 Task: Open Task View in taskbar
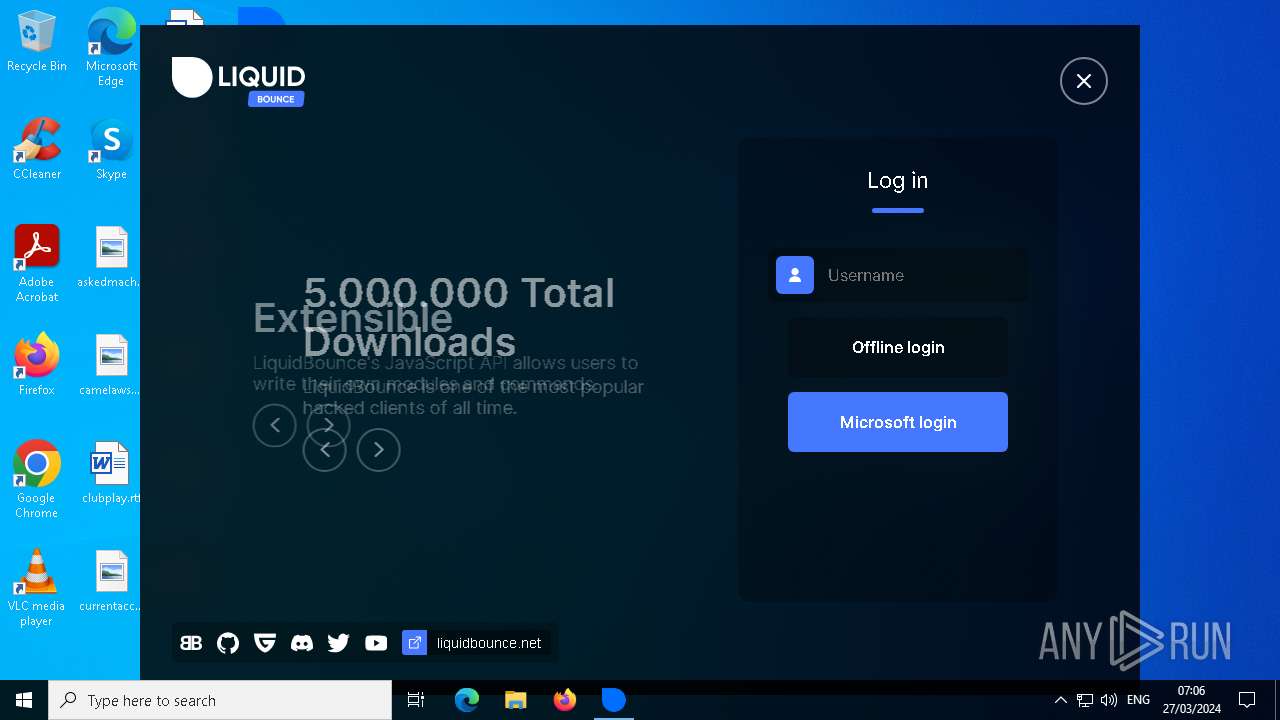(416, 700)
